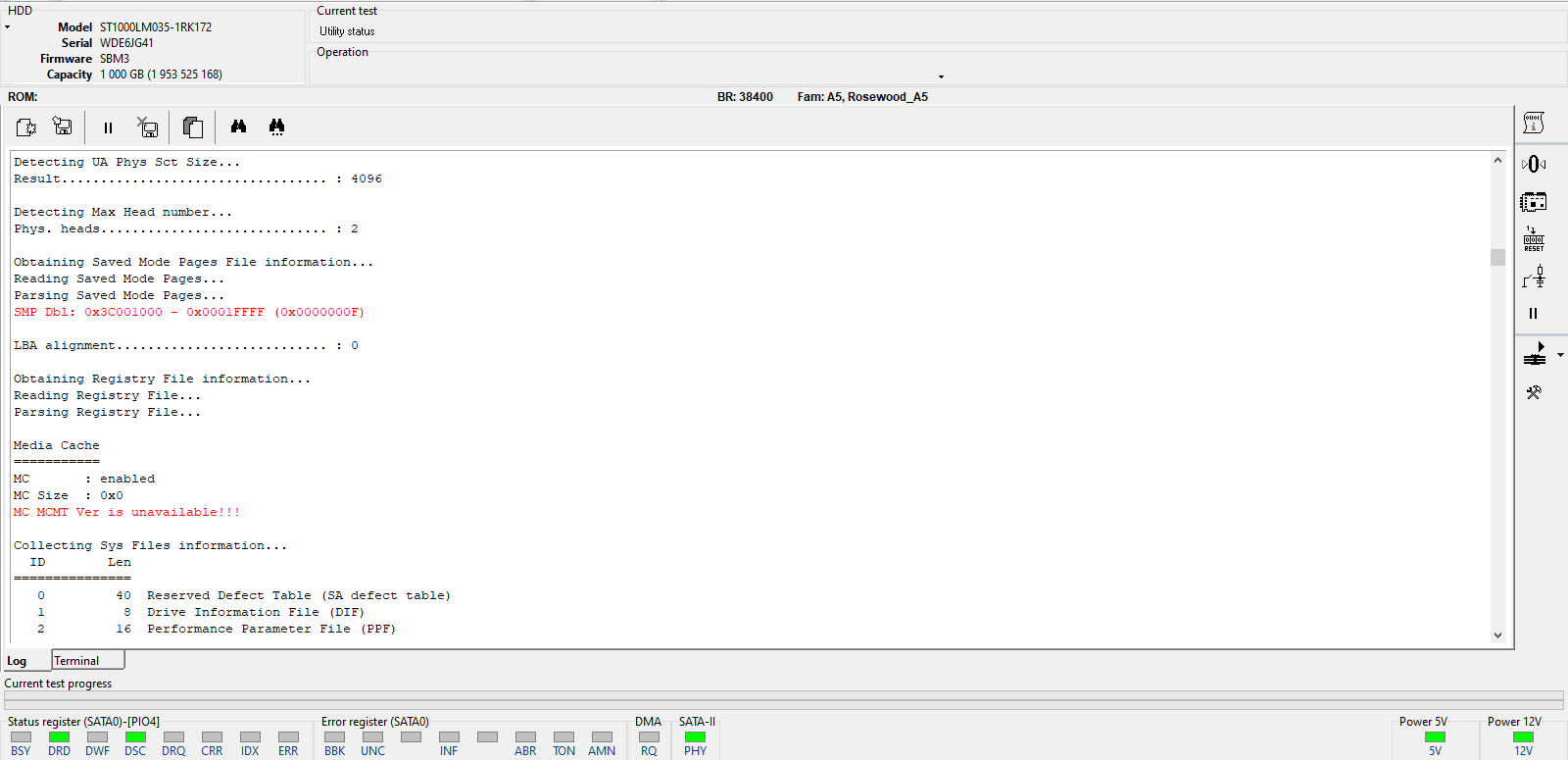
Task: Click the disk icon with X mark
Action: [147, 127]
